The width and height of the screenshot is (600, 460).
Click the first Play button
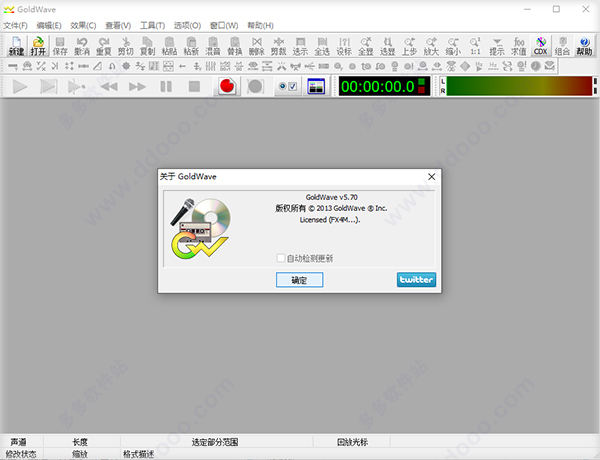20,86
